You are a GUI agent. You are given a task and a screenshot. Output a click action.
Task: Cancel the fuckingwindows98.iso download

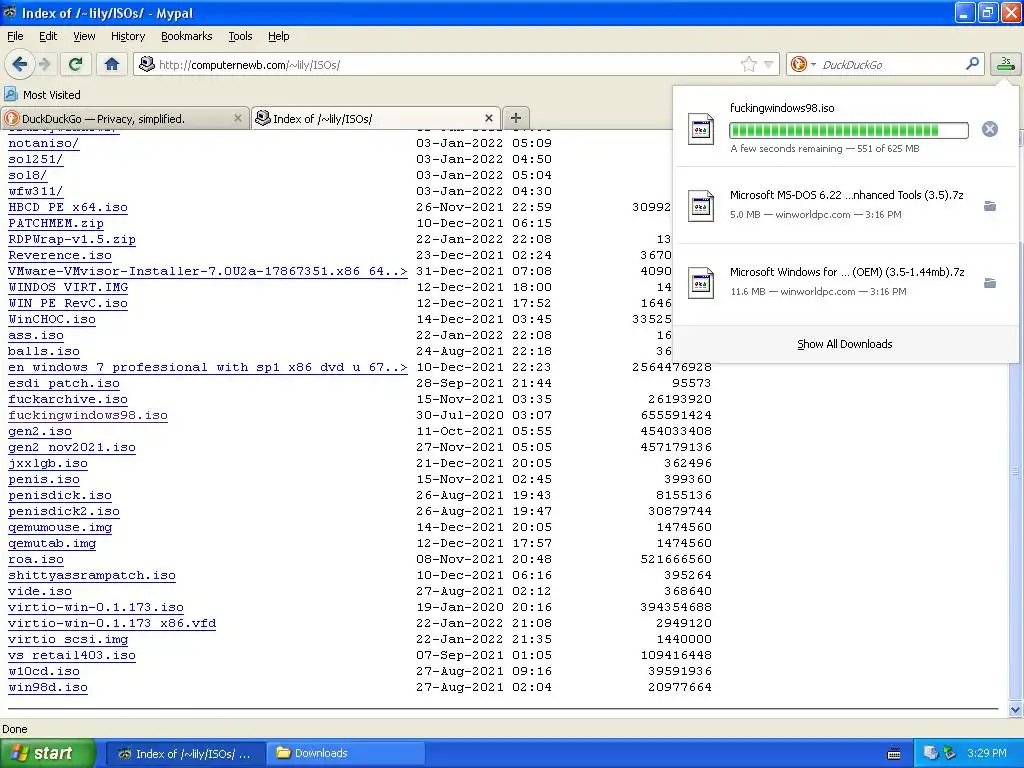tap(989, 129)
